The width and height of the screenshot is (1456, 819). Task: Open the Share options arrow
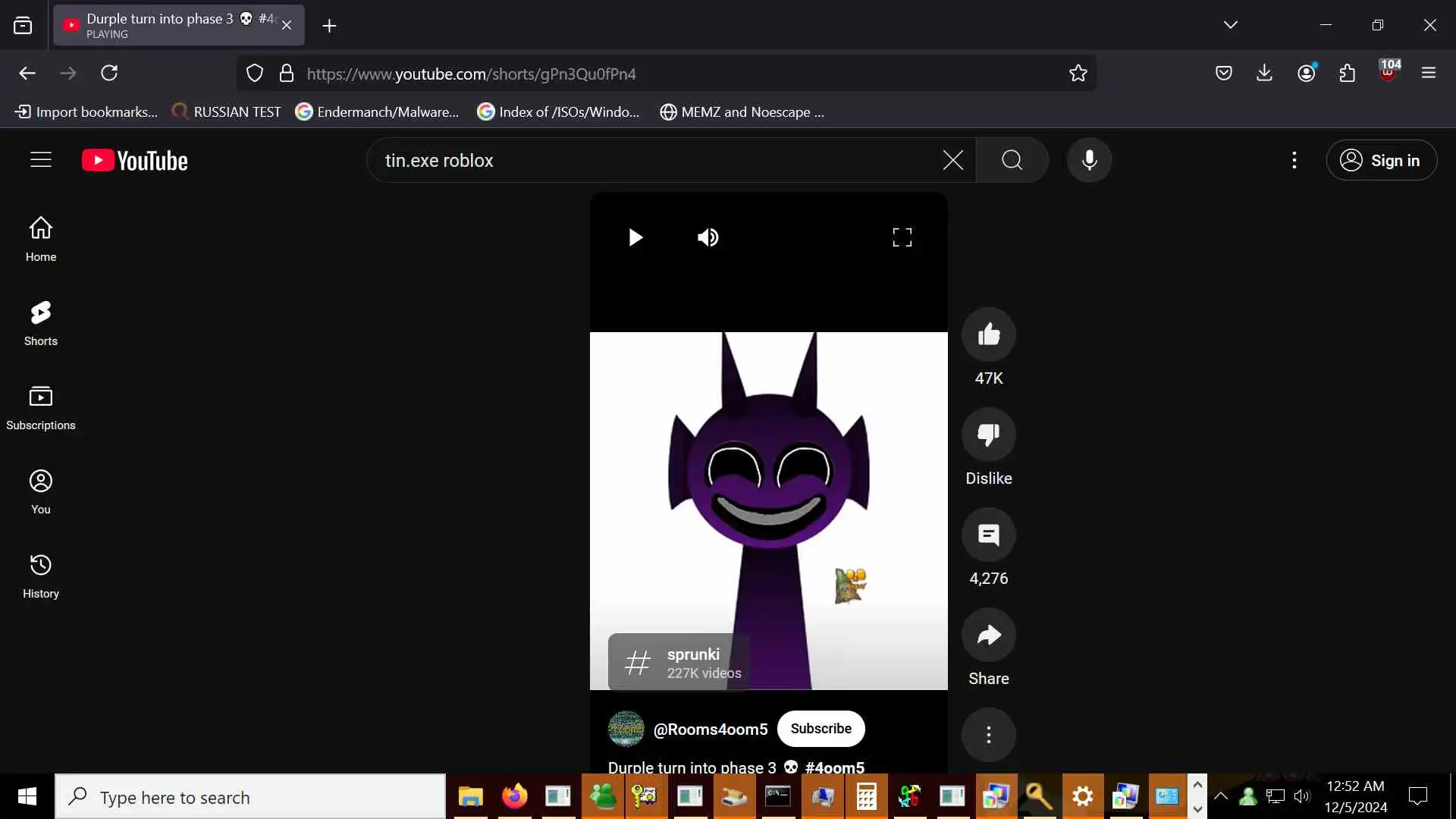[x=988, y=635]
